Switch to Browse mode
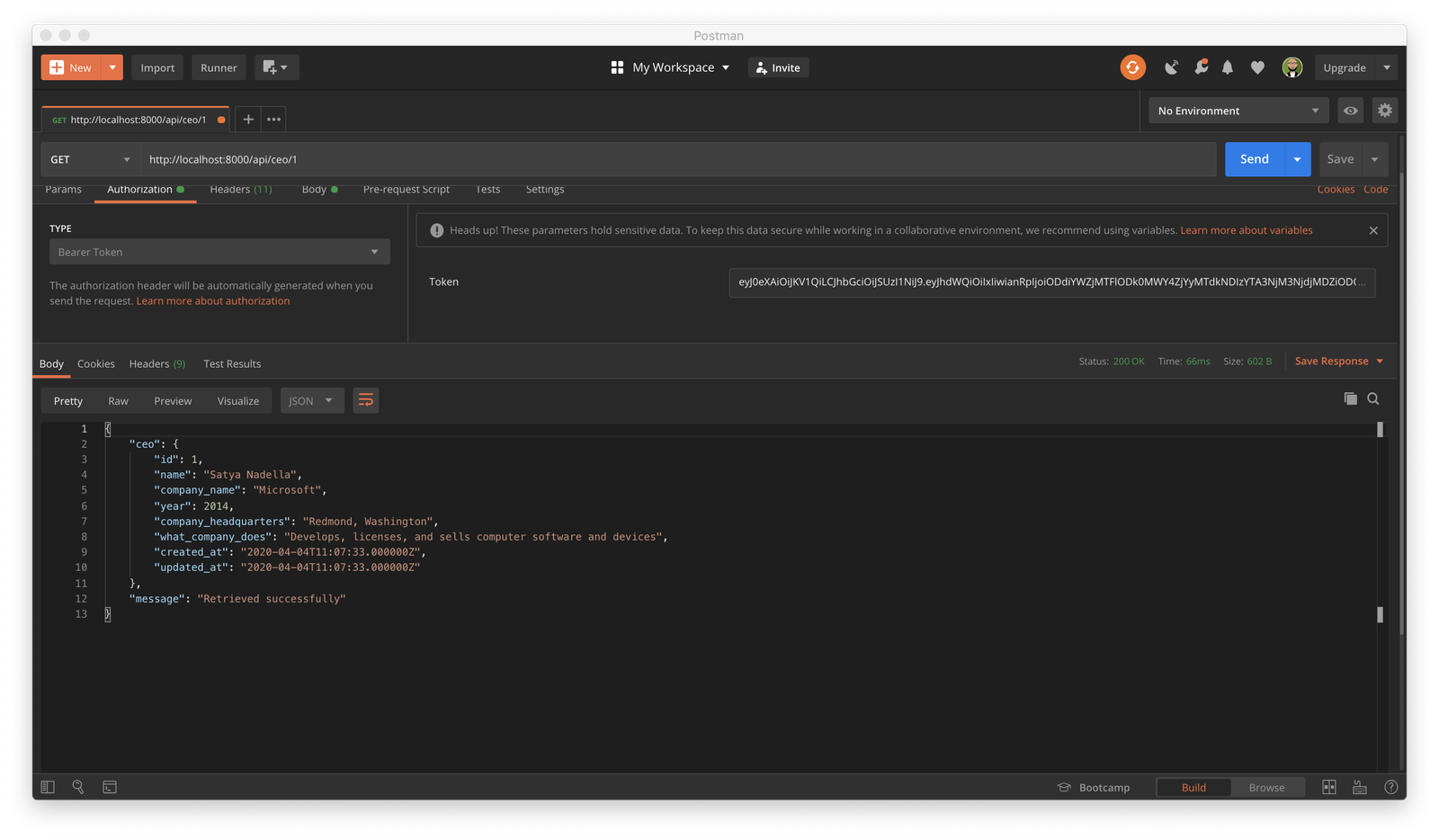 [x=1266, y=787]
